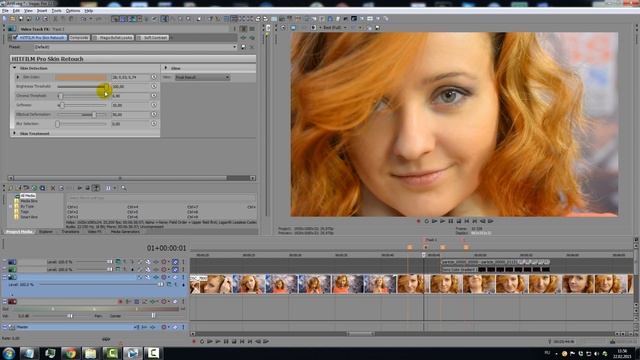Open the Edit menu
The width and height of the screenshot is (640, 360).
click(x=16, y=10)
